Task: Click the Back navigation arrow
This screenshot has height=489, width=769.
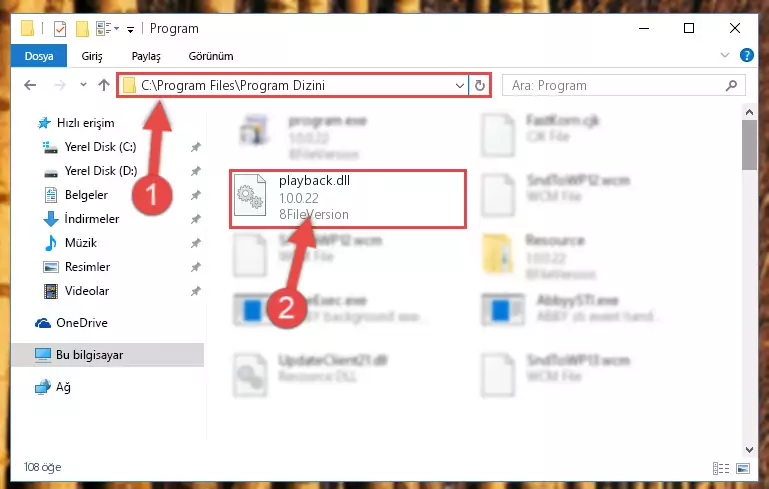Action: click(x=30, y=85)
